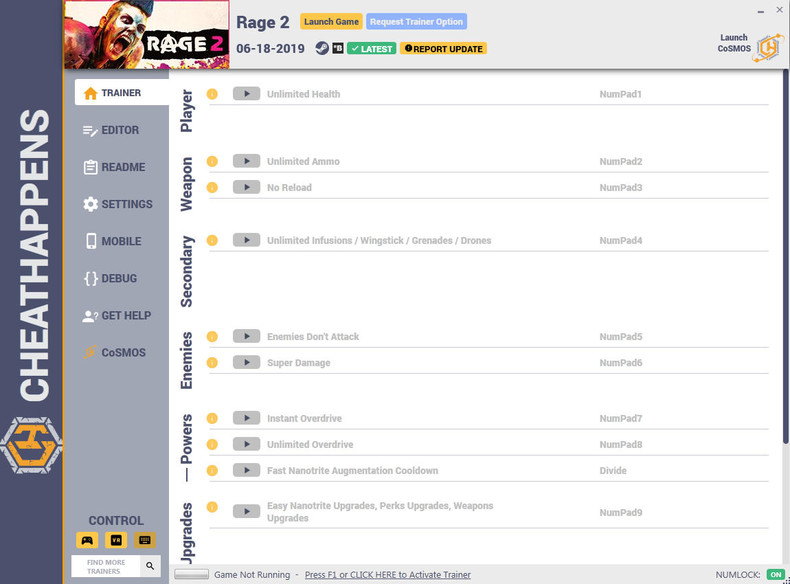Click the Game Not Running status text

pyautogui.click(x=252, y=574)
